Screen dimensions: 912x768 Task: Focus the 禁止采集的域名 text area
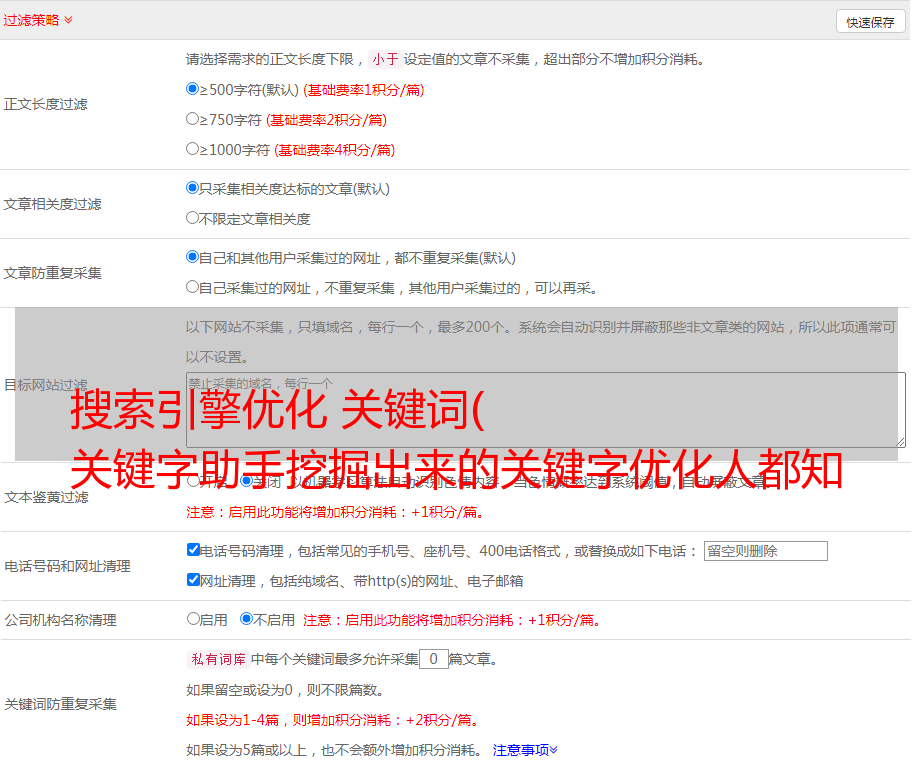(x=545, y=409)
